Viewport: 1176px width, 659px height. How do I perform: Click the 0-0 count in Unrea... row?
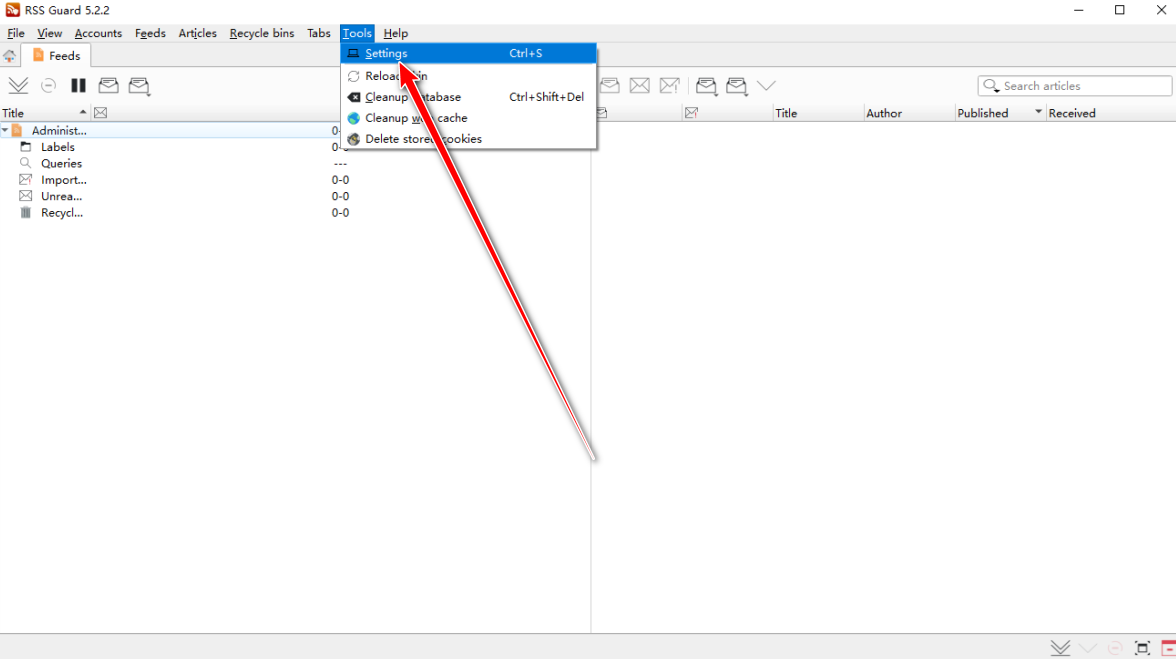pyautogui.click(x=340, y=196)
